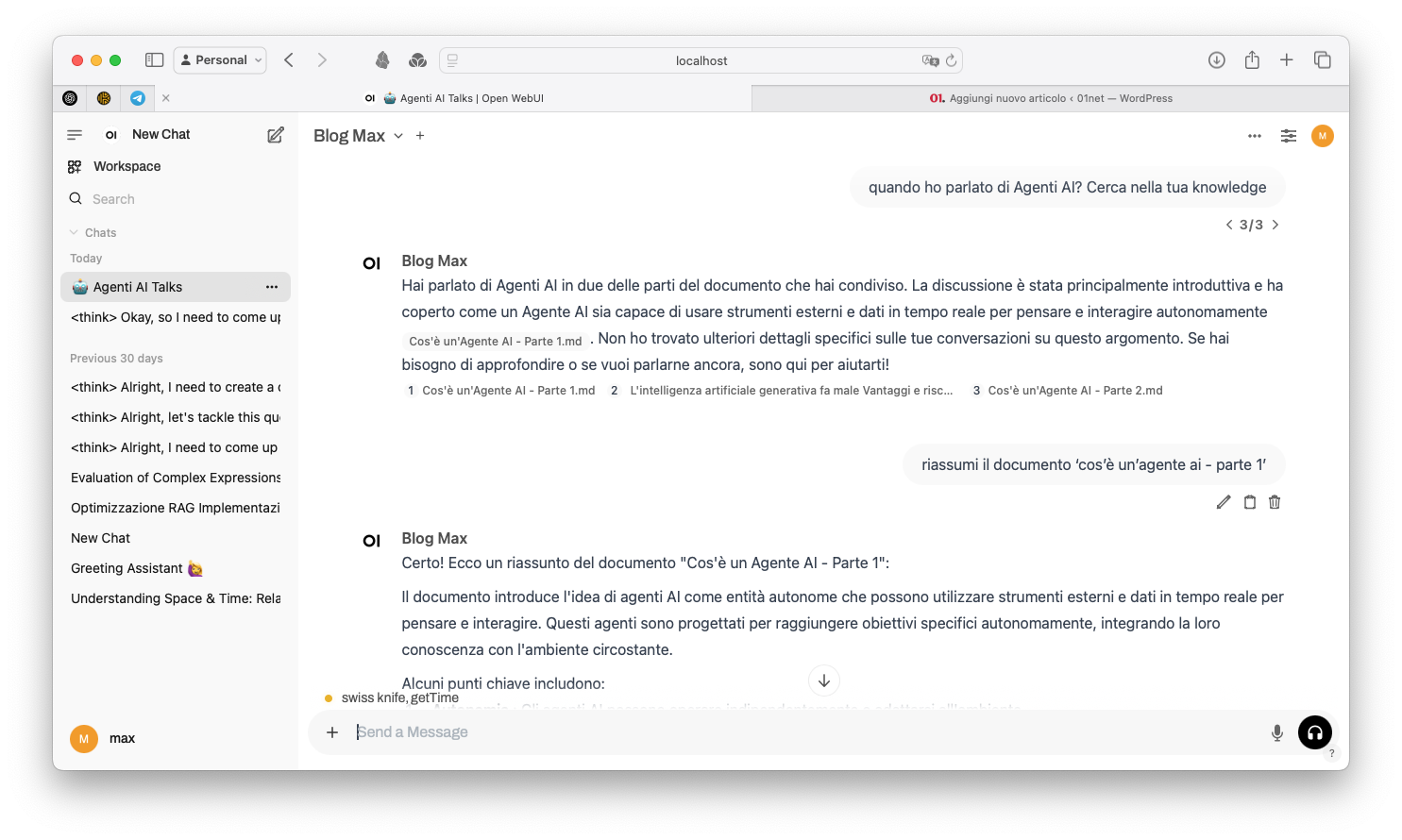1402x840 pixels.
Task: Collapse the Chats section
Action: coord(93,233)
